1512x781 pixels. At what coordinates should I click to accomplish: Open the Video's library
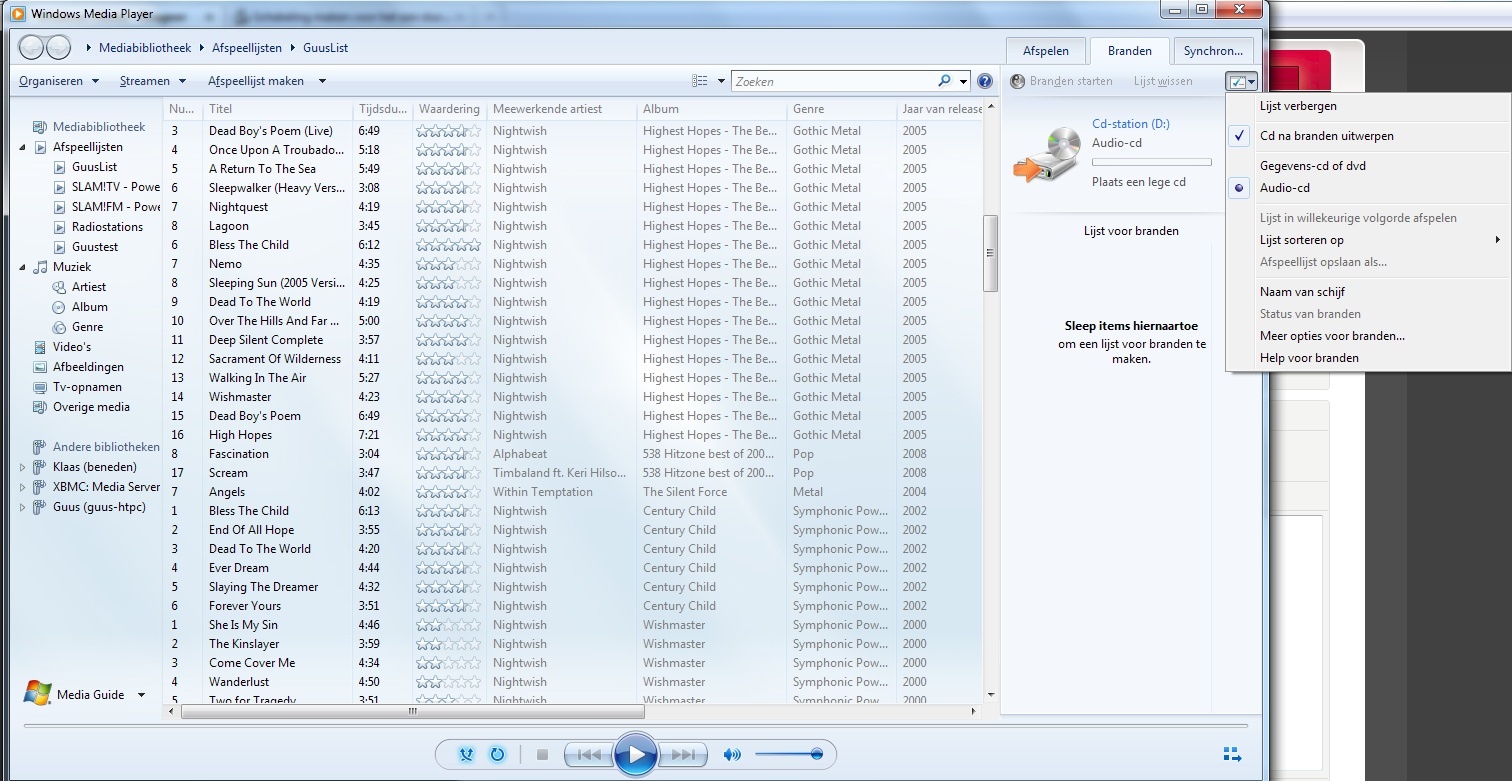click(x=72, y=347)
